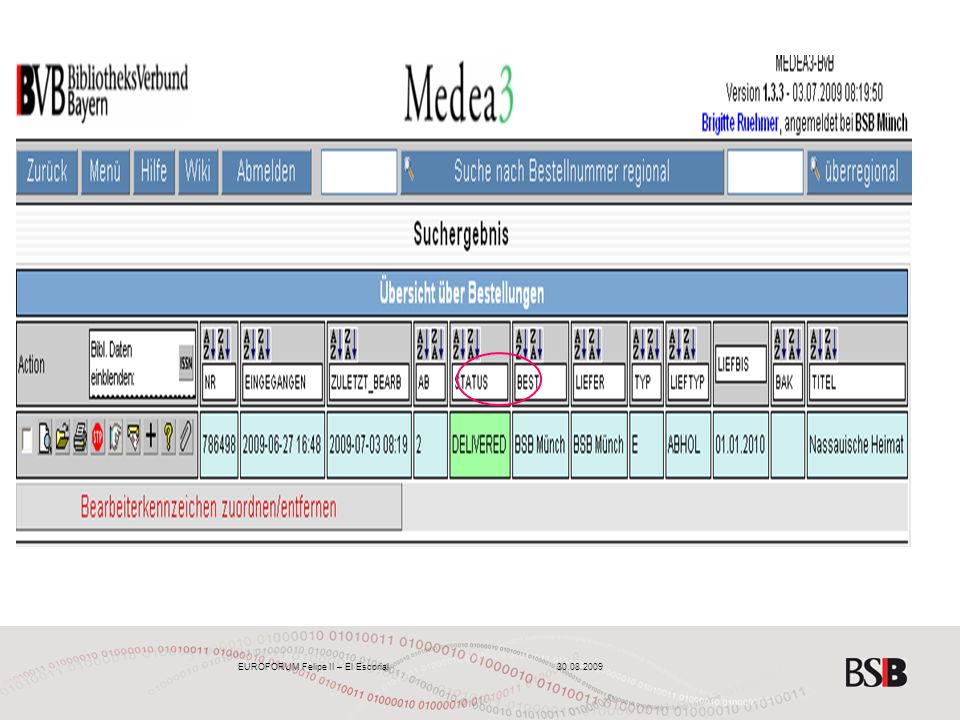
Task: Click the envelope icon in the action row
Action: click(x=133, y=438)
